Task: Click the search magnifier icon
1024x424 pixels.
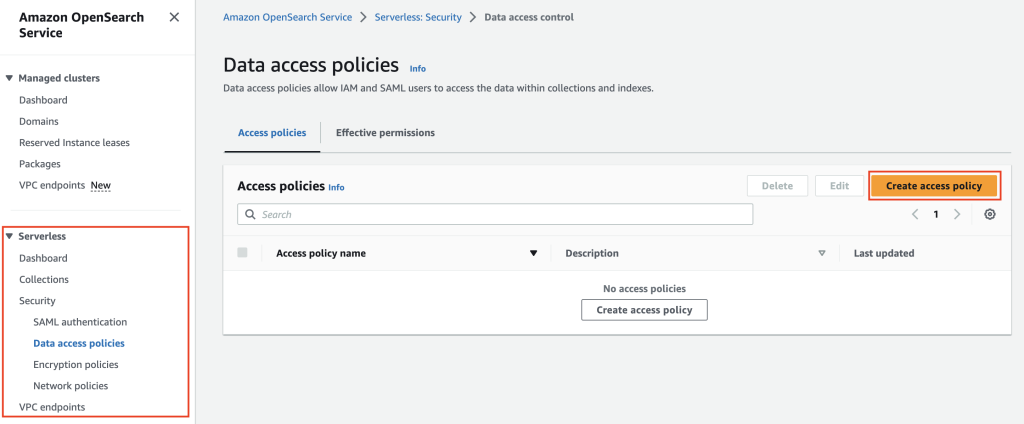Action: tap(248, 214)
